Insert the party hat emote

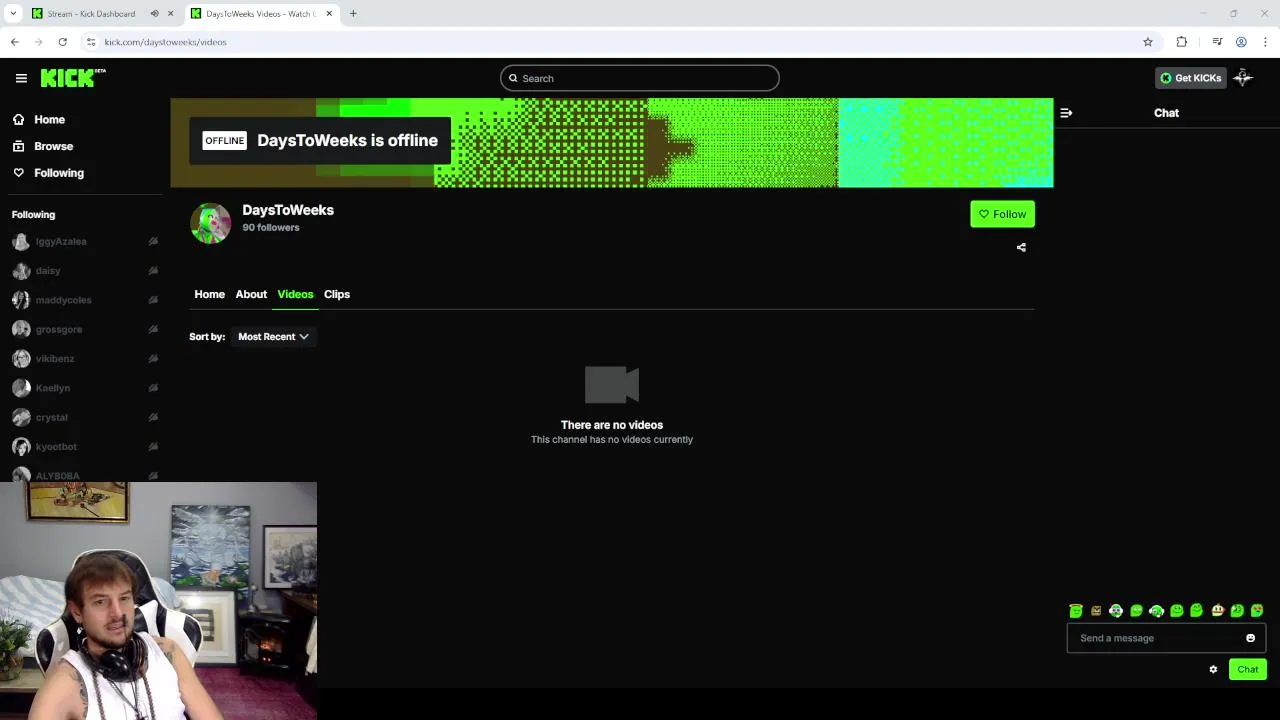point(1217,611)
